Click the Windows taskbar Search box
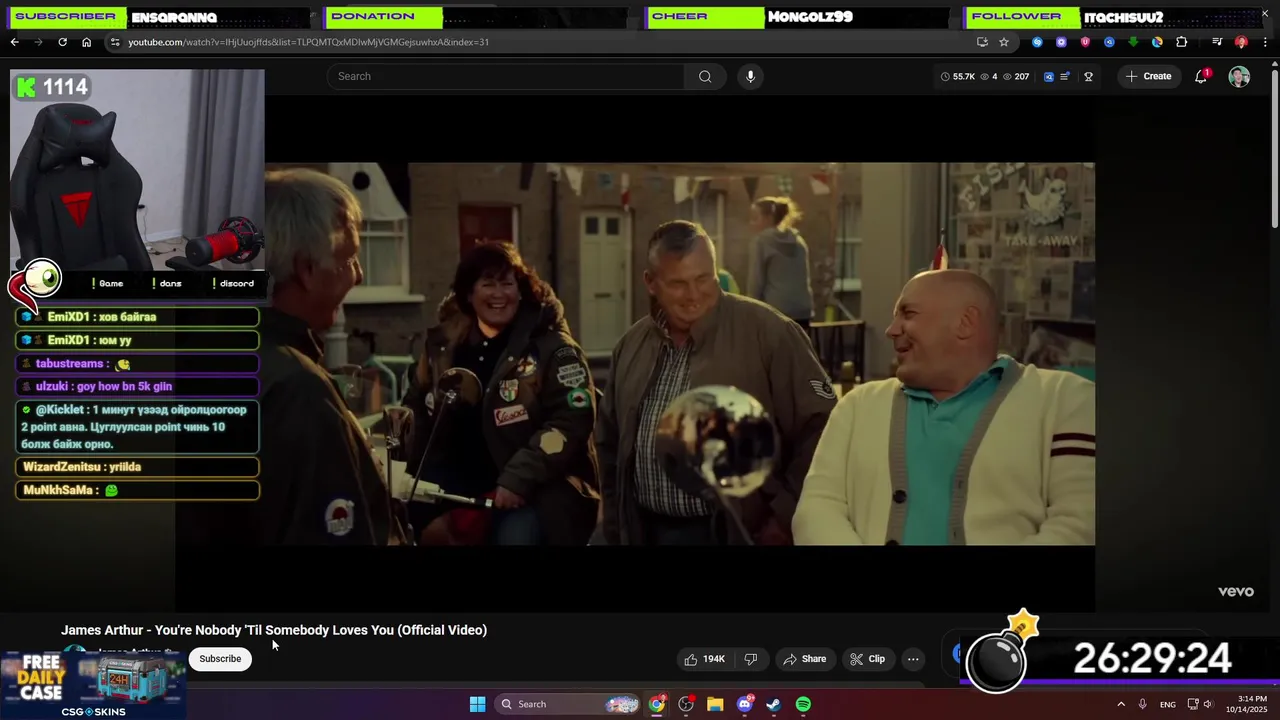 tap(568, 704)
